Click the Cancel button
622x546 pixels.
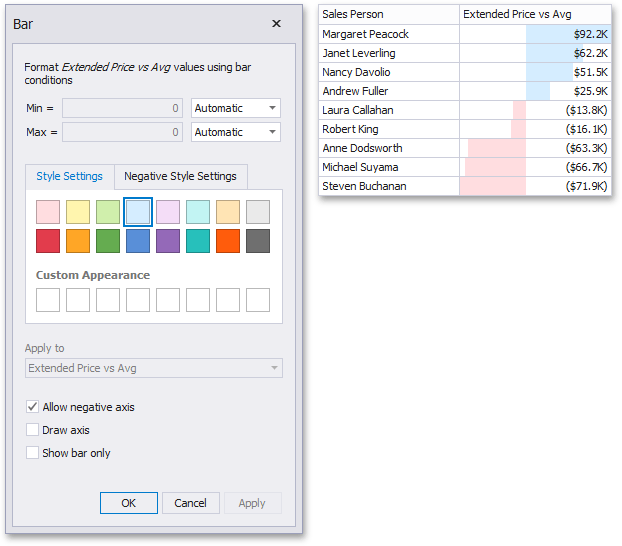(191, 503)
